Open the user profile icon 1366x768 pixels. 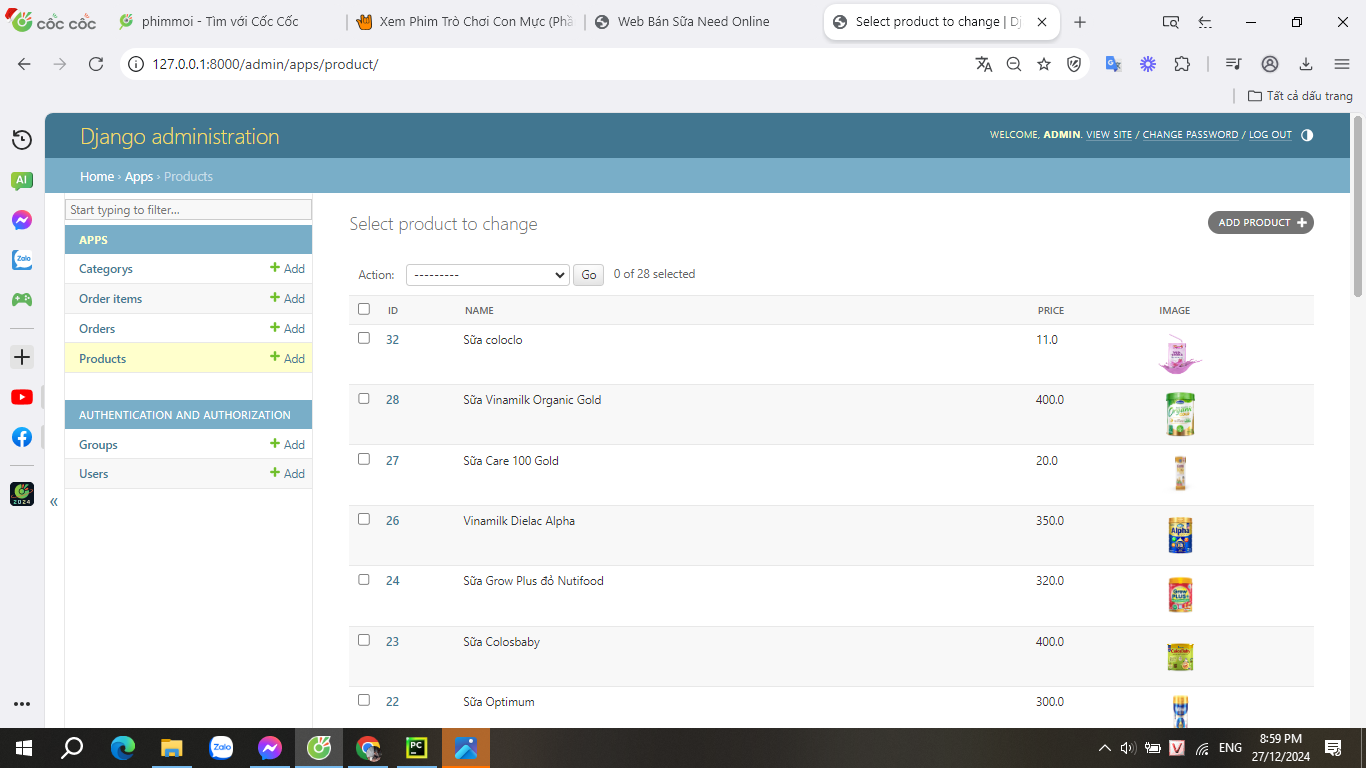click(1270, 64)
